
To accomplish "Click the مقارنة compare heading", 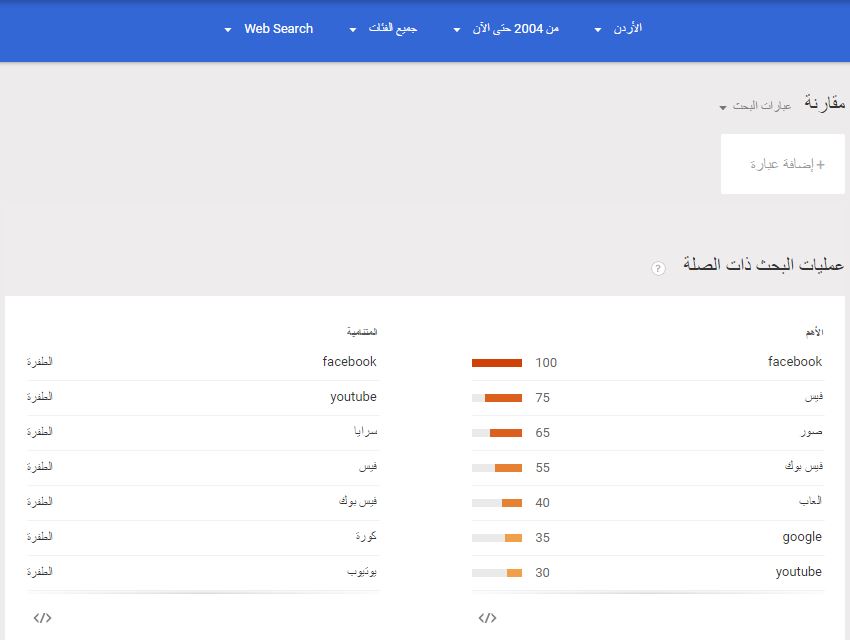I will pyautogui.click(x=825, y=102).
